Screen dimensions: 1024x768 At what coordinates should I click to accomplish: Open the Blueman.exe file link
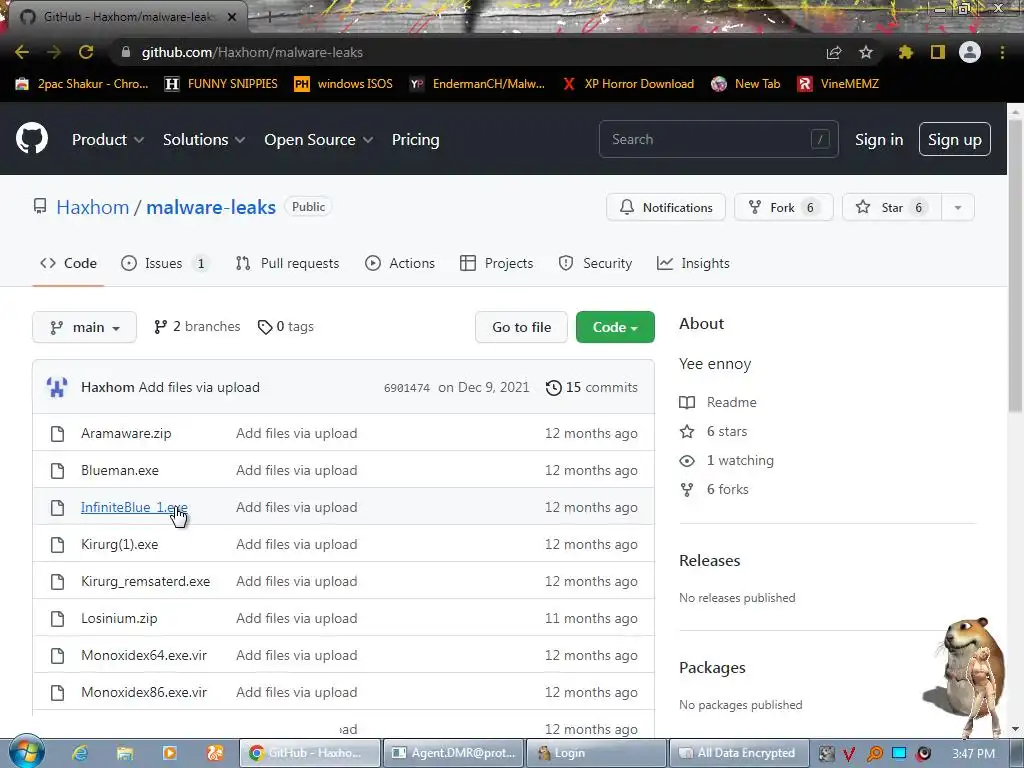(120, 470)
